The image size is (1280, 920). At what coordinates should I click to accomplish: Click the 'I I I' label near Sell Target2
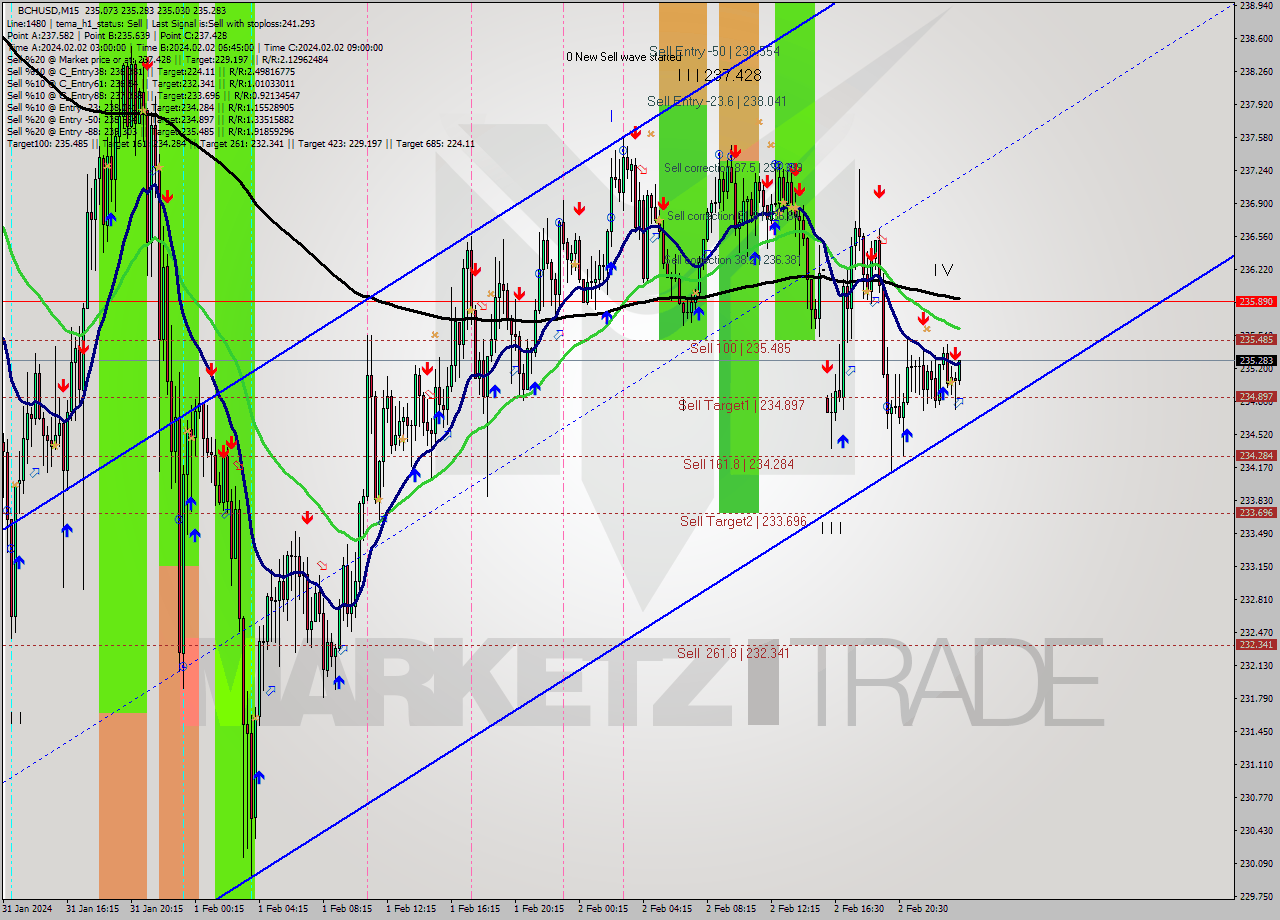[831, 528]
